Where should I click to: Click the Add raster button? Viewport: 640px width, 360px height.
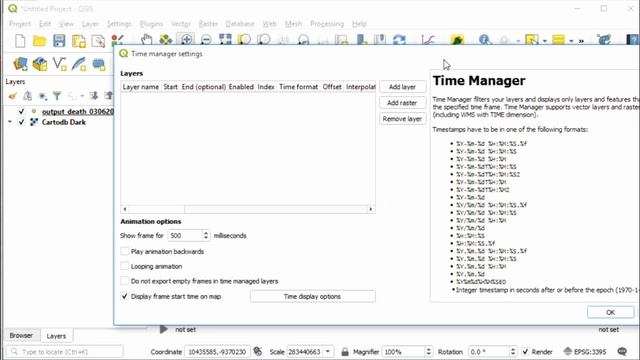pos(402,103)
